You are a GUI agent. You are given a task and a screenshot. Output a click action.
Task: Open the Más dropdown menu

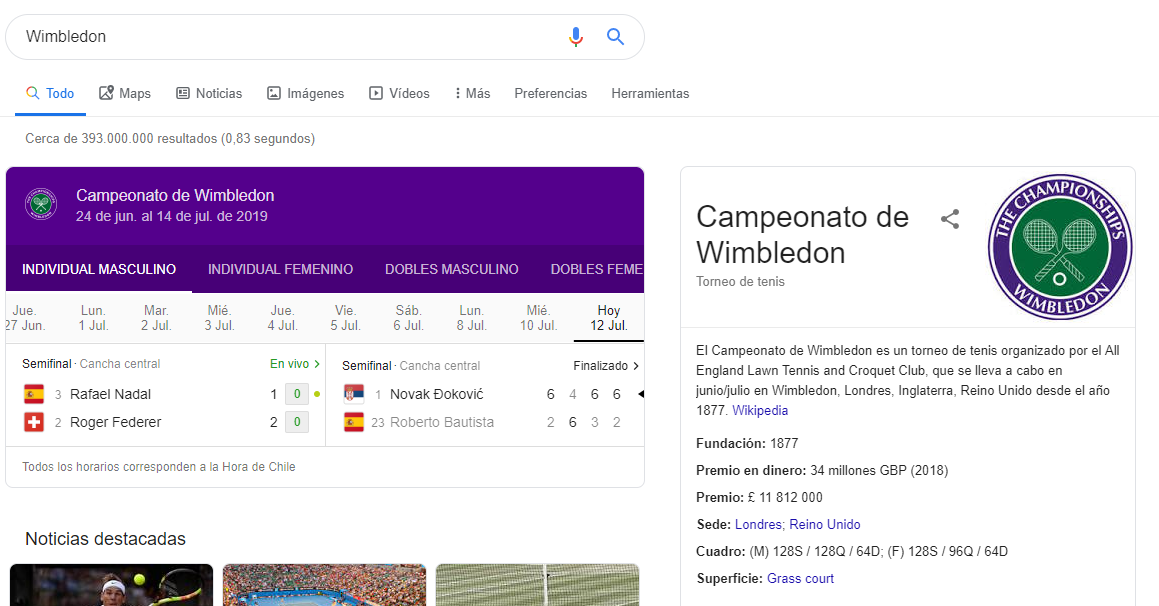click(x=472, y=93)
